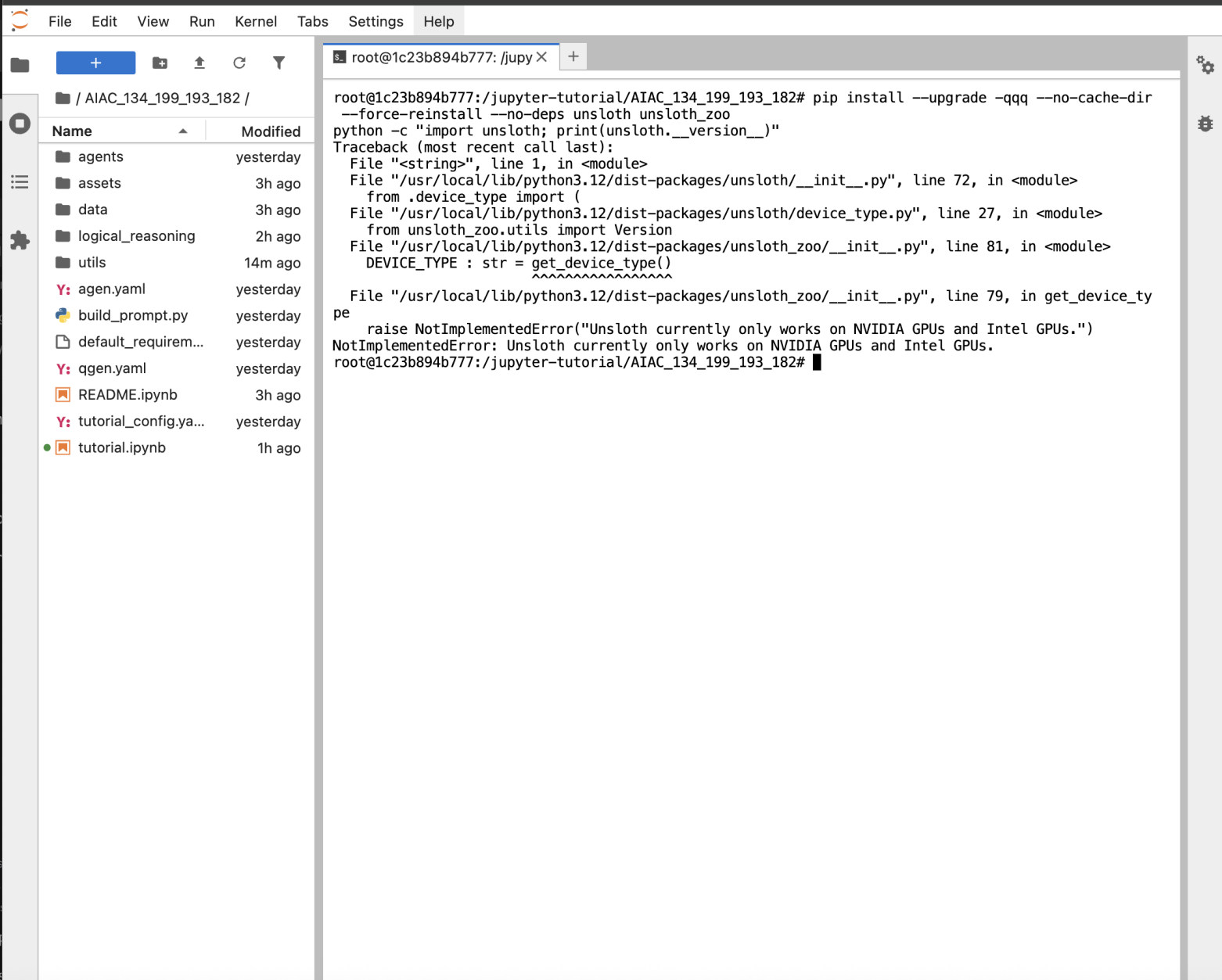Navigate to root folder breadcrumb icon
This screenshot has width=1222, height=980.
(63, 98)
